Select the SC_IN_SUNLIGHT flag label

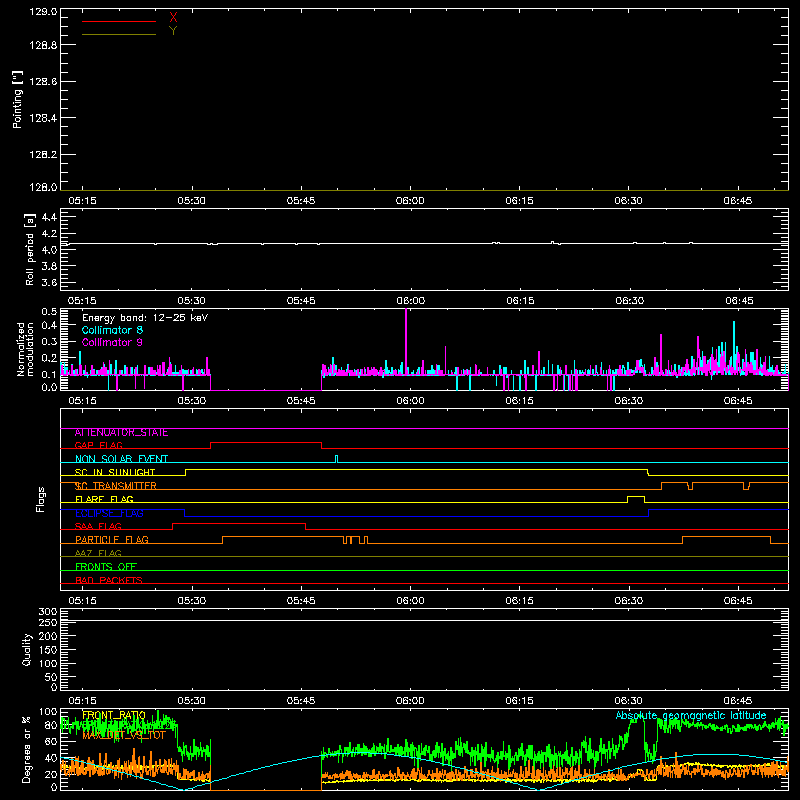pyautogui.click(x=115, y=472)
